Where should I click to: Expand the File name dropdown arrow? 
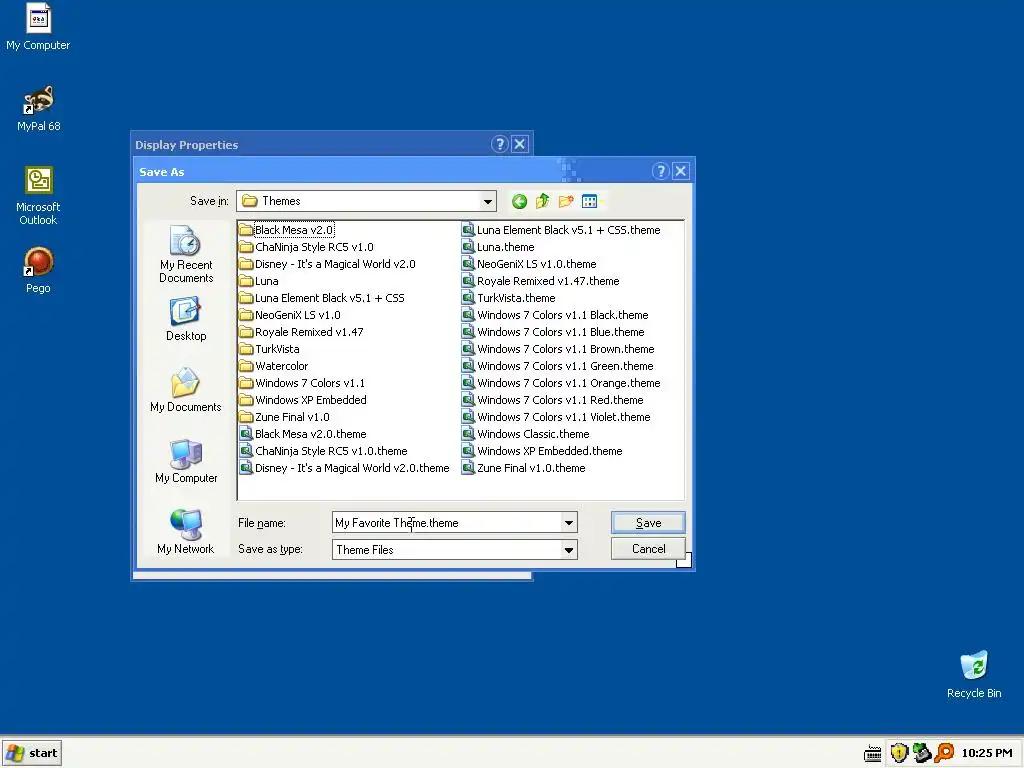[x=569, y=522]
